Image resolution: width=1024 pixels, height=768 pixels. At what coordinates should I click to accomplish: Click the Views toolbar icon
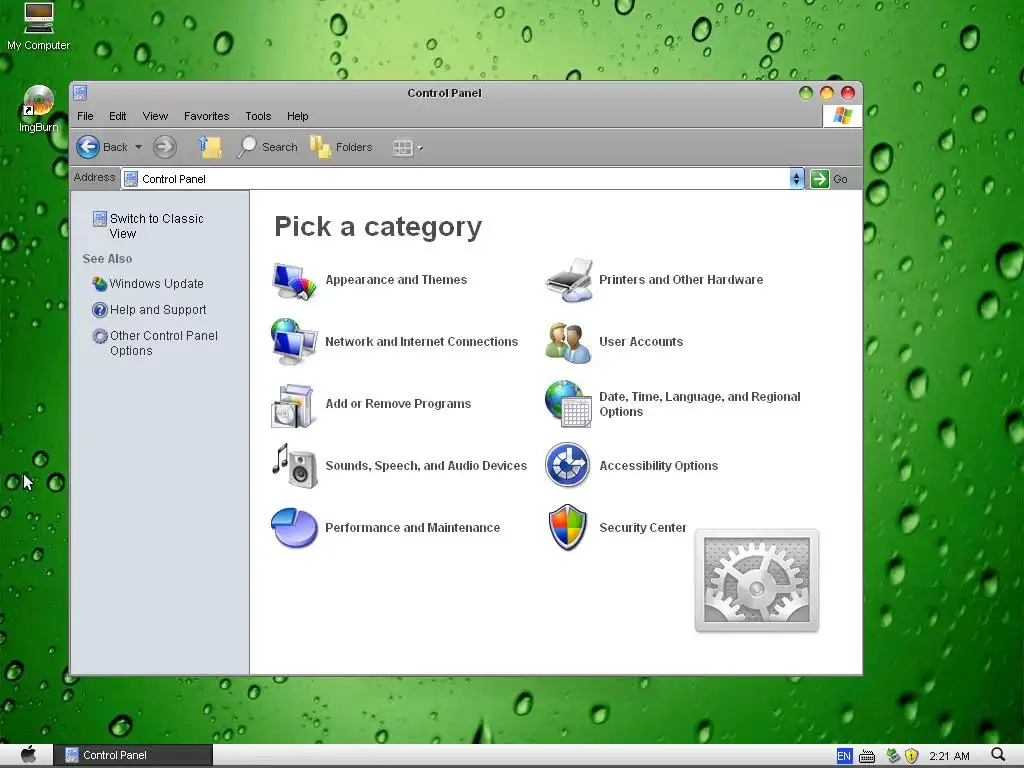[402, 148]
